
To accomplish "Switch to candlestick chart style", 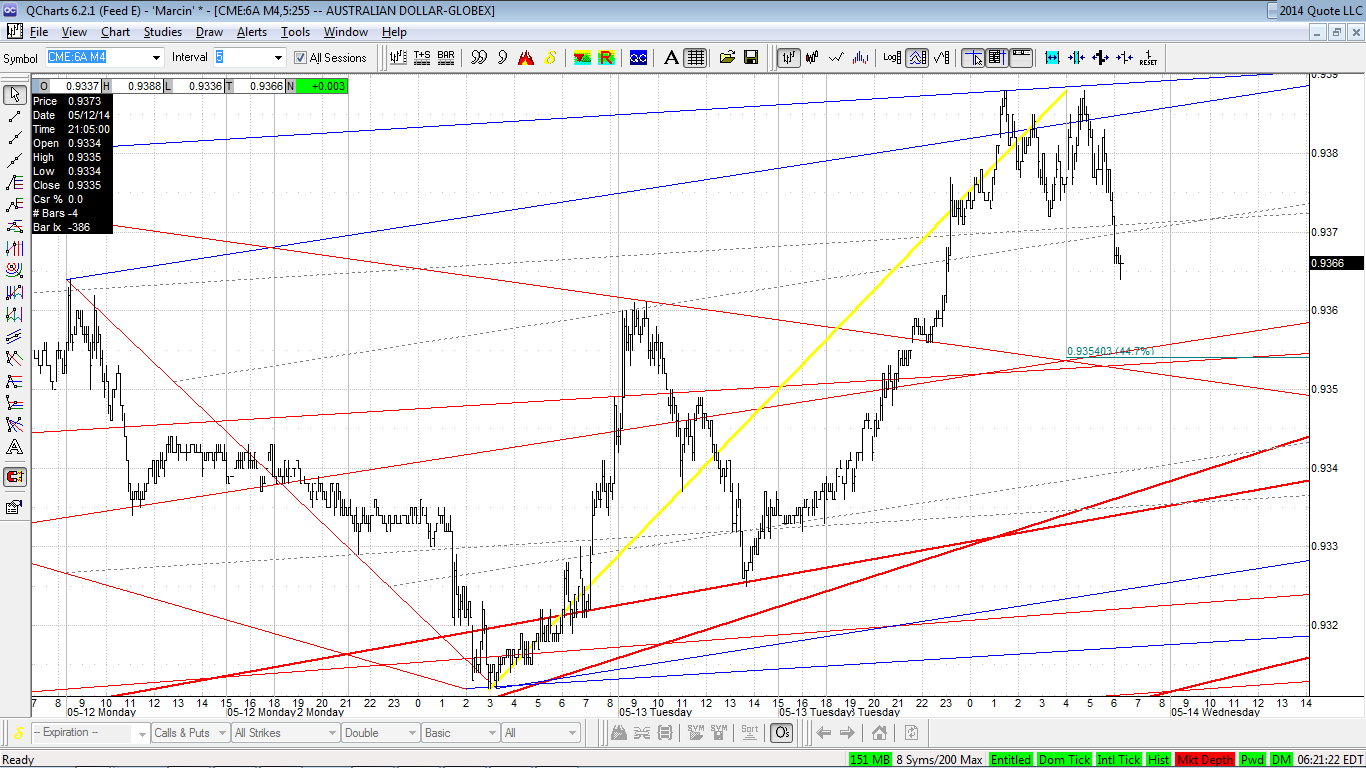I will [x=813, y=58].
